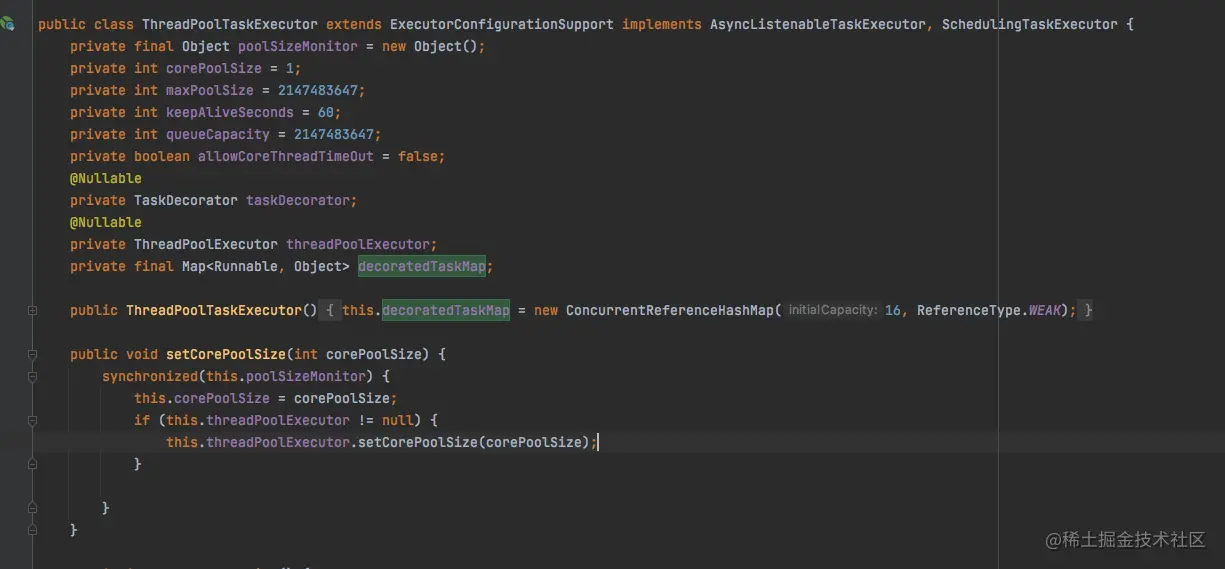Screen dimensions: 1225x569
Task: Collapse the if threadPoolExecutor block via gutter
Action: click(x=32, y=421)
